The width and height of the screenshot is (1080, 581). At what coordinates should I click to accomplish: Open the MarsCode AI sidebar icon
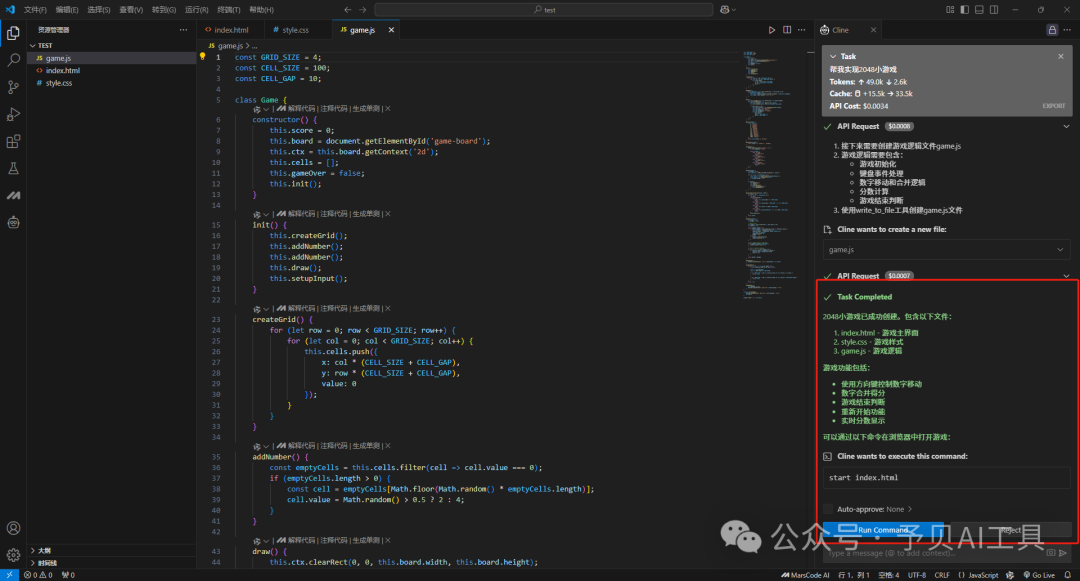coord(13,196)
